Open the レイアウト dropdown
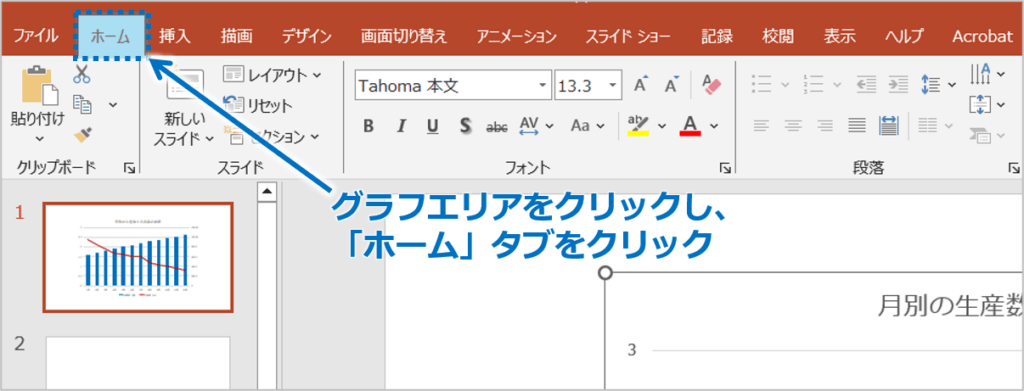This screenshot has width=1024, height=391. (x=272, y=74)
